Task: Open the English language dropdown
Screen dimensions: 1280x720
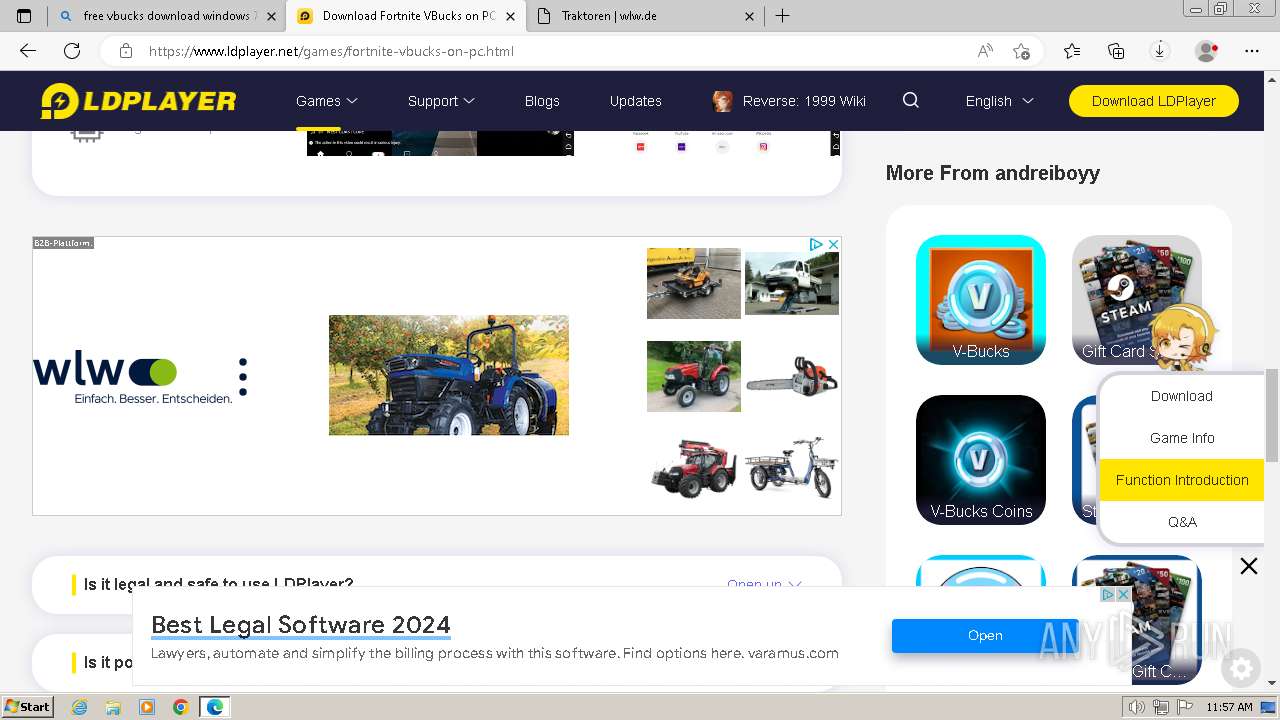Action: point(999,101)
